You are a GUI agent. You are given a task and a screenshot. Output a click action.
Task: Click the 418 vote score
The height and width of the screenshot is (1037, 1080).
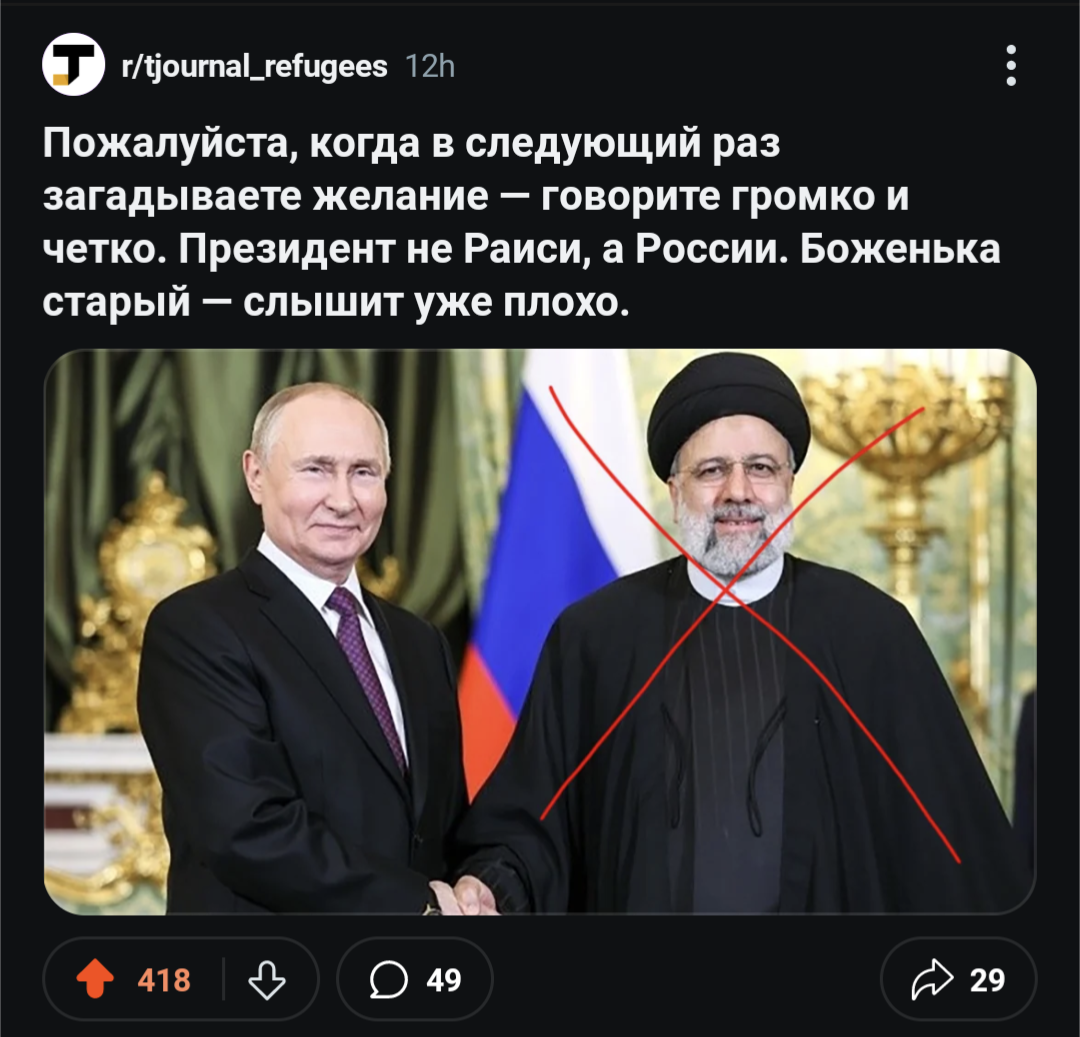(x=164, y=980)
